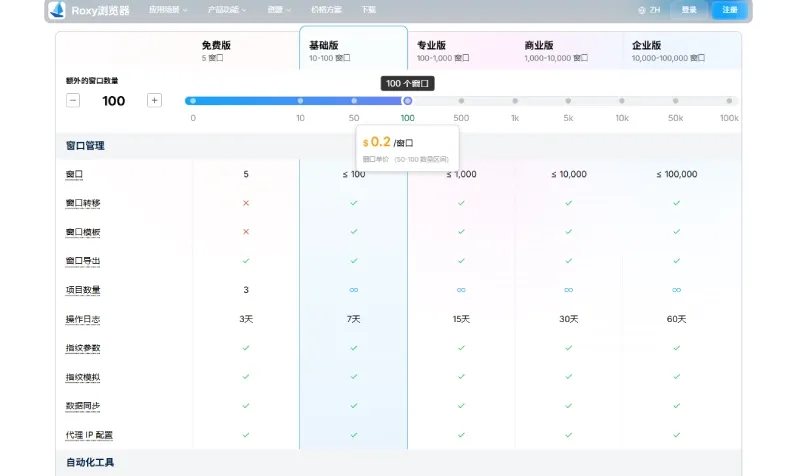Set slider to the 1k stop
This screenshot has height=476, width=800.
[x=515, y=101]
